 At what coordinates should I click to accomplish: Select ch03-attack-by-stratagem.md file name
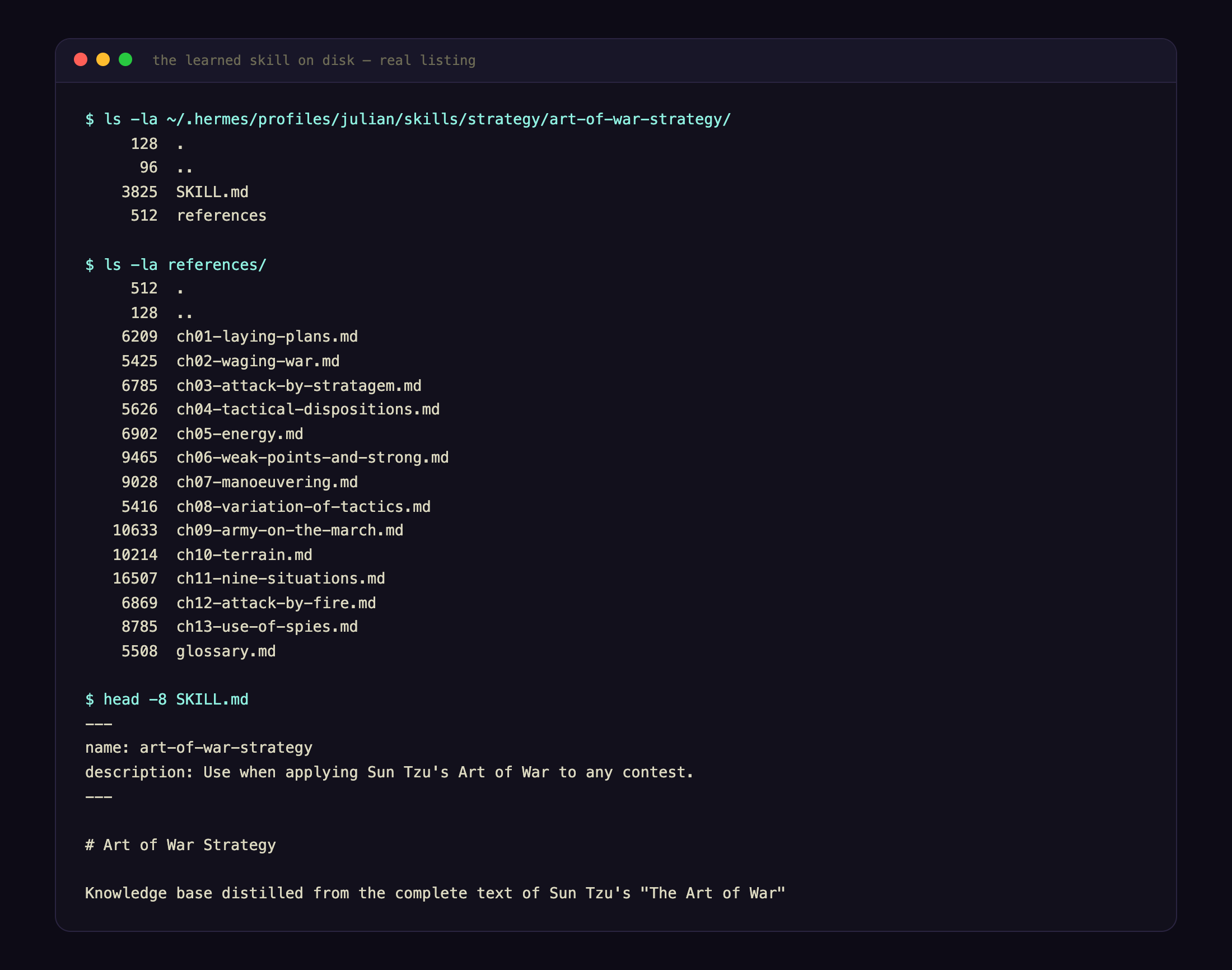click(x=298, y=386)
